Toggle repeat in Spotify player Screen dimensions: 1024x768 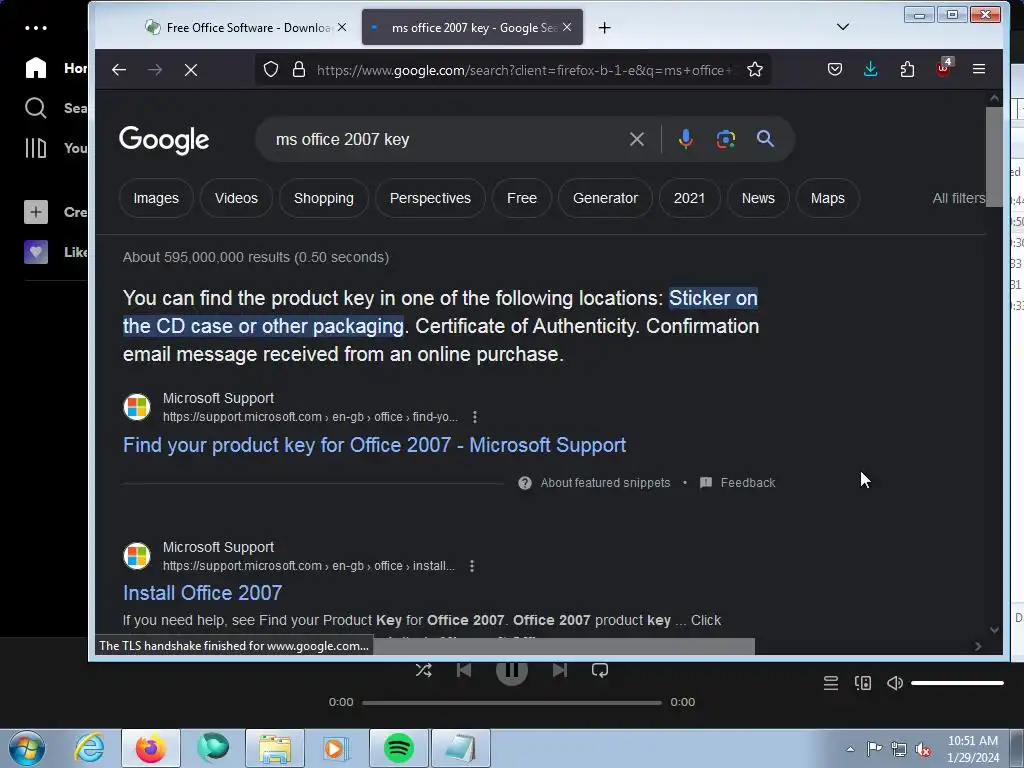click(x=600, y=670)
